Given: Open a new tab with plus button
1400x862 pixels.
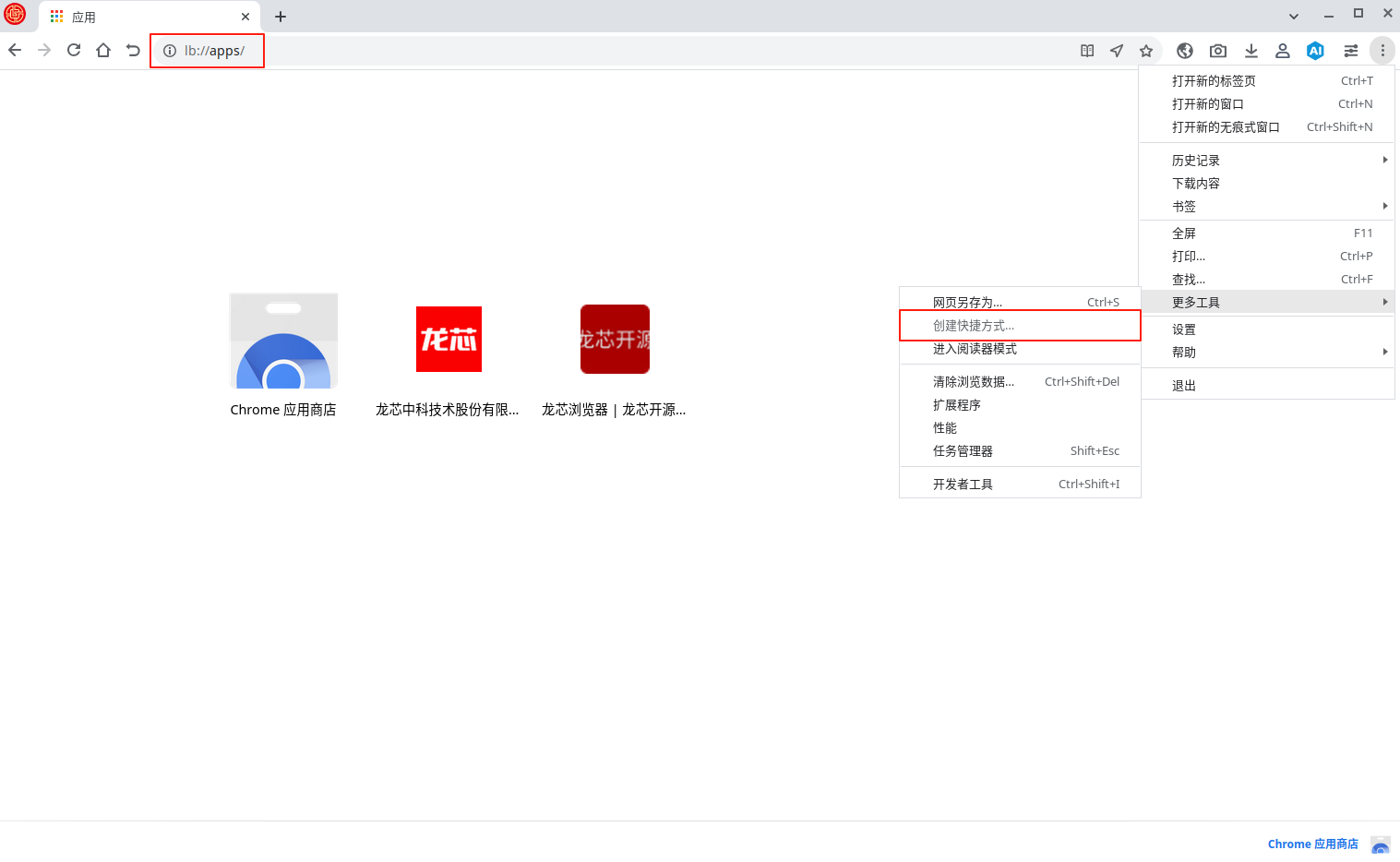Looking at the screenshot, I should pos(281,17).
